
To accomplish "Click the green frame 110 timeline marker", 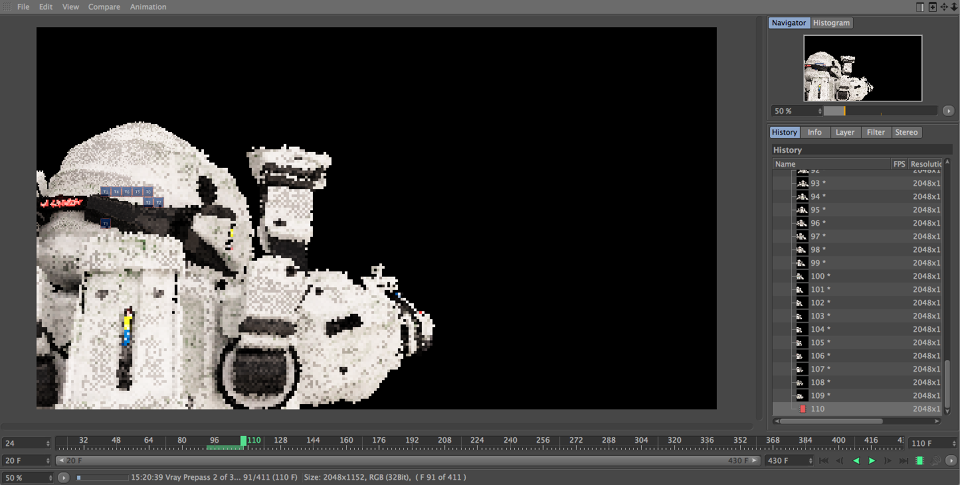I will tap(243, 441).
